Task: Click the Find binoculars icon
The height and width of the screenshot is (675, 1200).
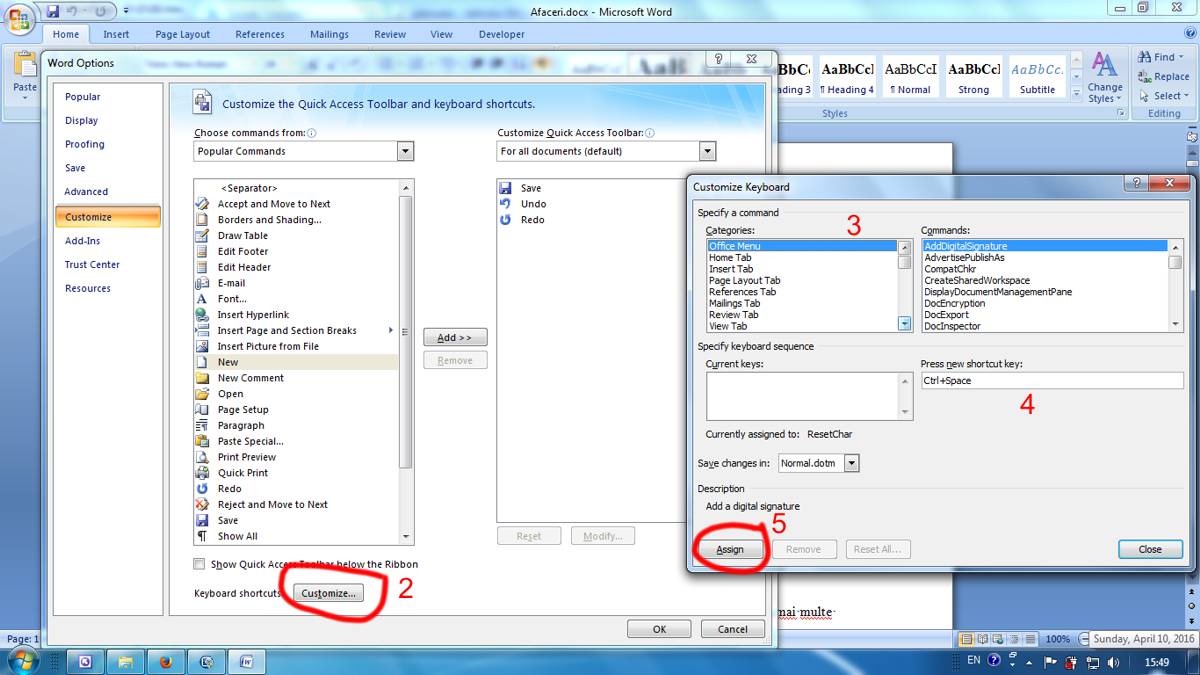Action: point(1144,57)
